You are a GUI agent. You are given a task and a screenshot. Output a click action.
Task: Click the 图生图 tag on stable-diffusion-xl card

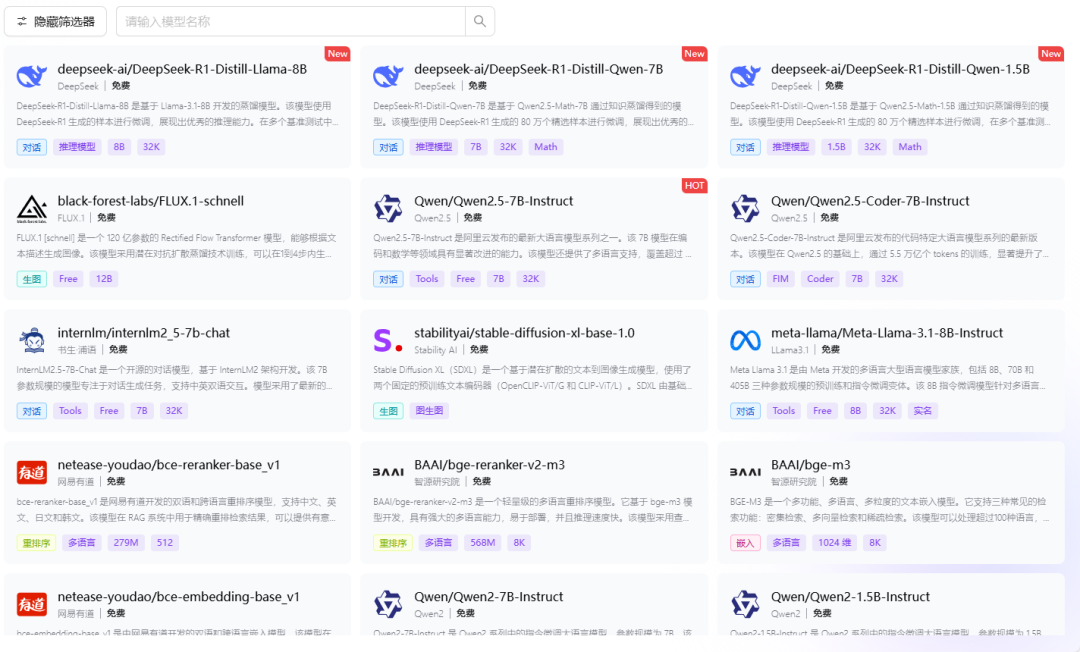point(429,411)
